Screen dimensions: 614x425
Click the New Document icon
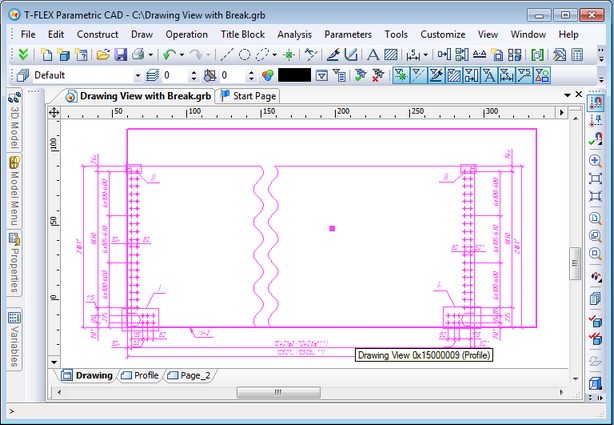47,54
